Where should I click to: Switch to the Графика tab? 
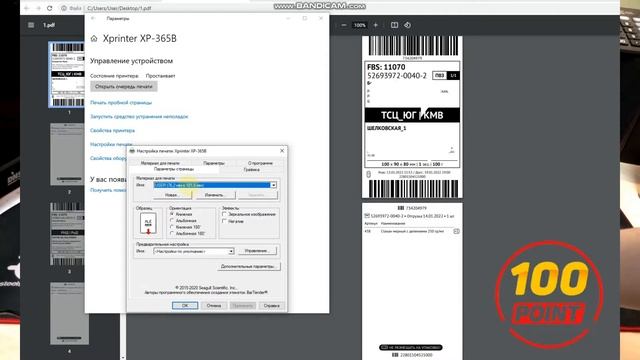click(251, 169)
